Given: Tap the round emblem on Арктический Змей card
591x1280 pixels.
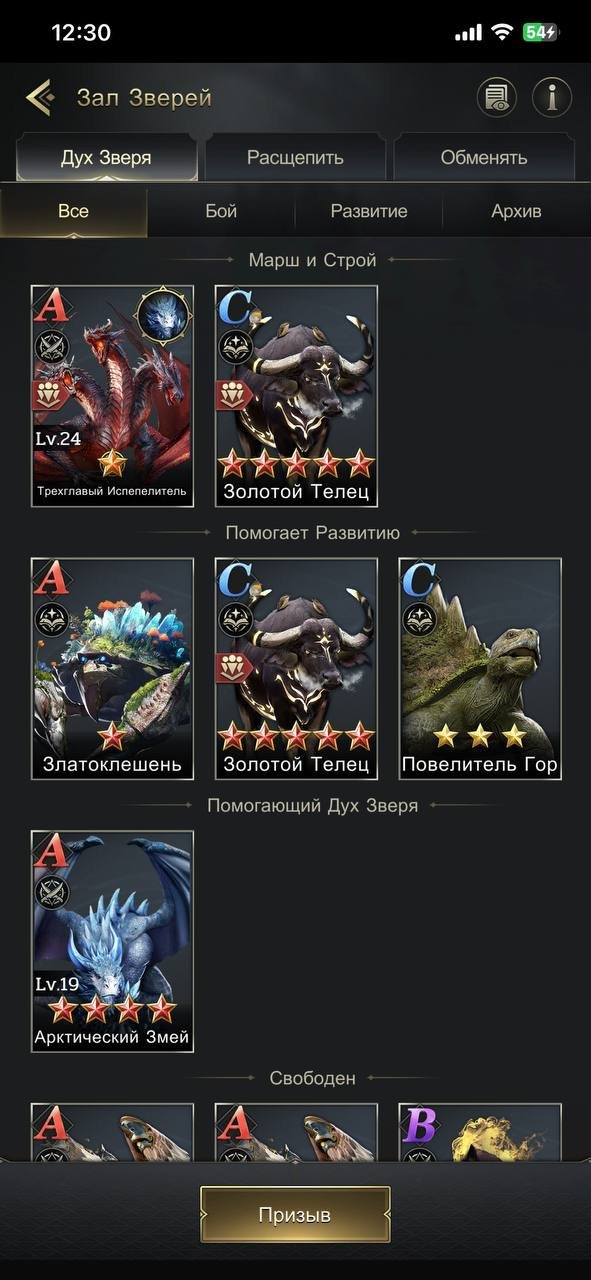Looking at the screenshot, I should point(51,892).
